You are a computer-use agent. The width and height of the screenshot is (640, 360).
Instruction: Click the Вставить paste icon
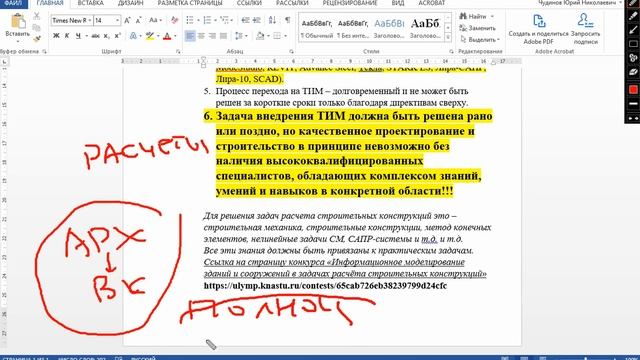pyautogui.click(x=18, y=21)
